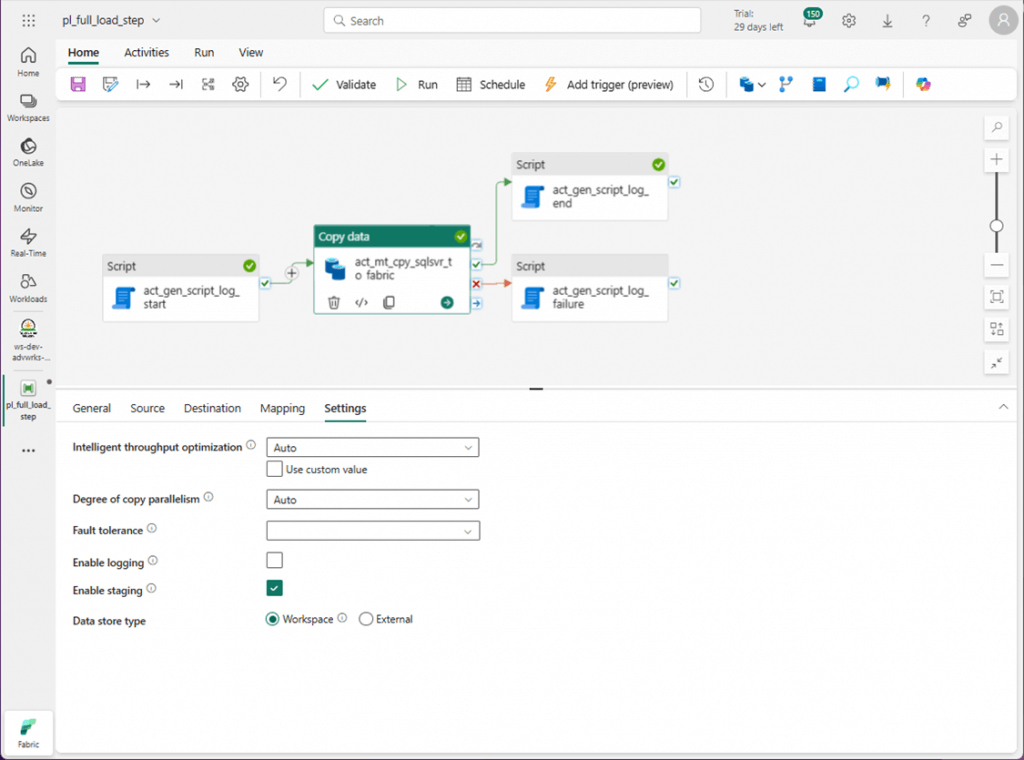
Task: Open code view of Copy data activity
Action: (359, 302)
